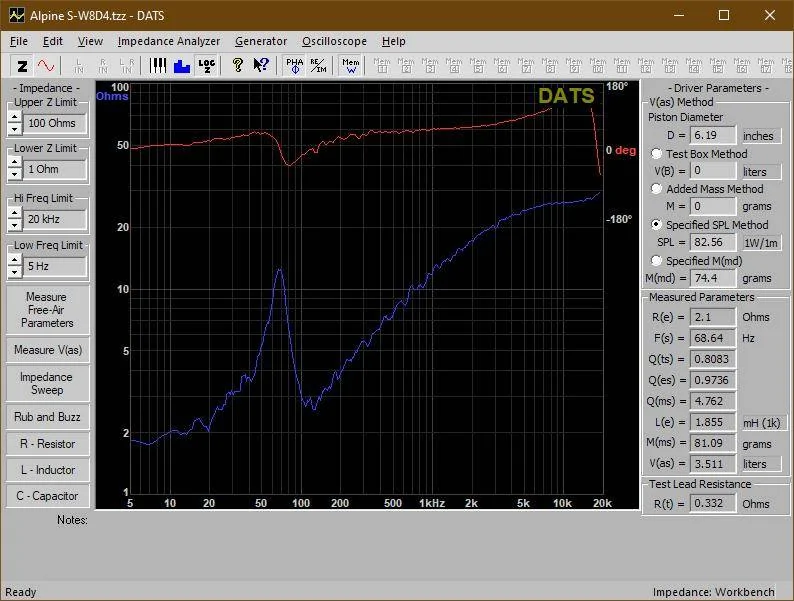
Task: Open the piano keyboard toolbar icon
Action: click(x=157, y=66)
